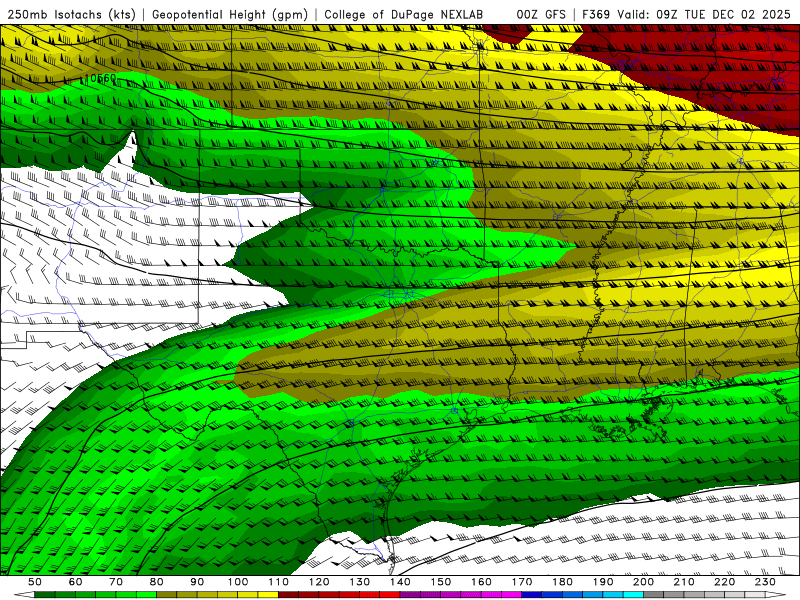Click the "200" colorbar label
Image resolution: width=800 pixels, height=600 pixels.
pyautogui.click(x=644, y=582)
